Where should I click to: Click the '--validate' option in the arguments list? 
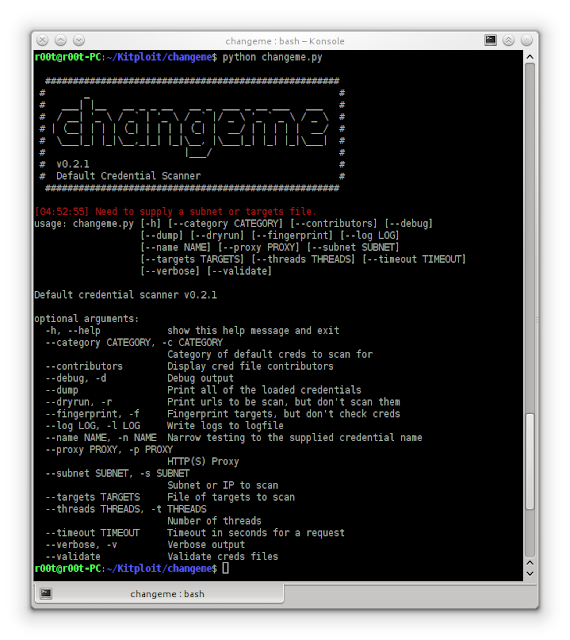(73, 556)
